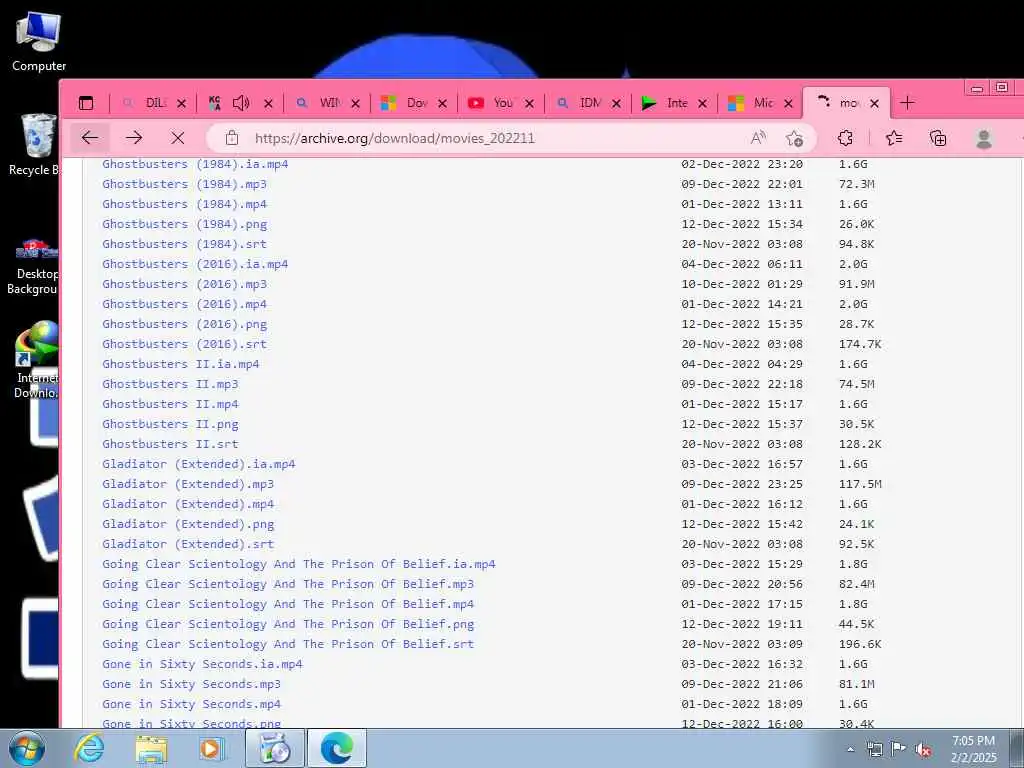Open Windows Media Player in taskbar
This screenshot has height=768, width=1024.
(x=212, y=748)
